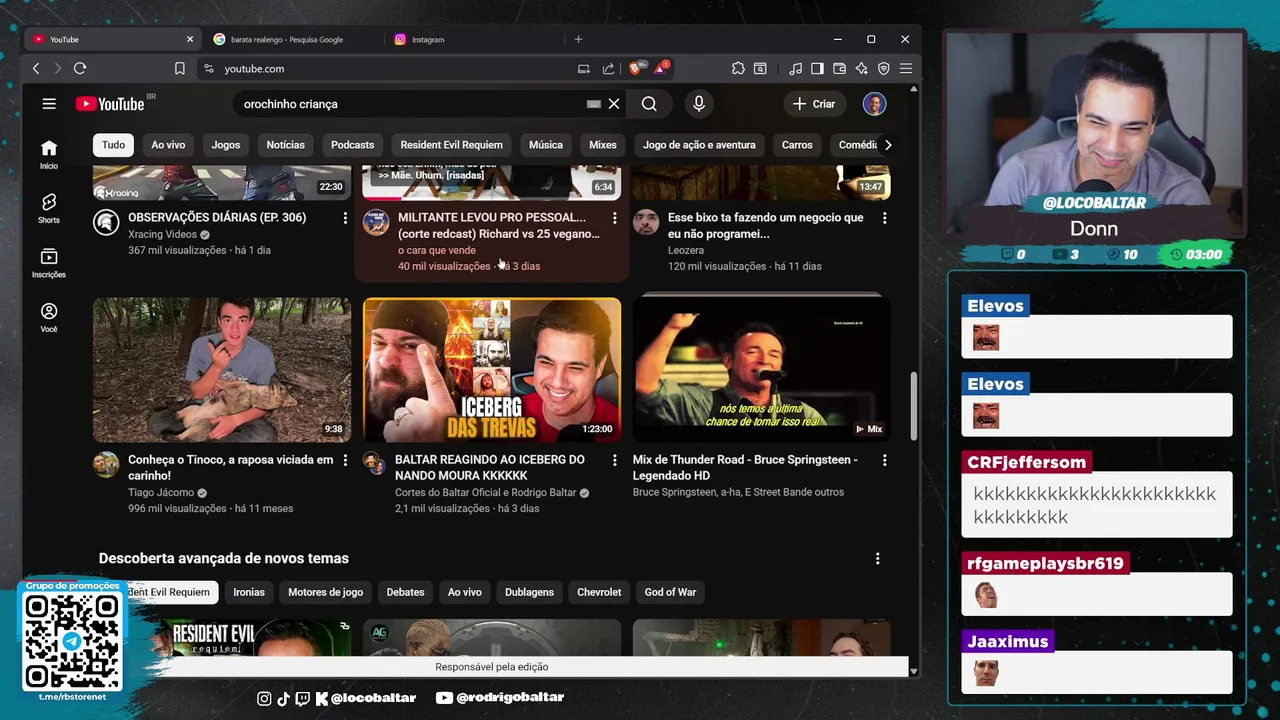This screenshot has height=720, width=1280.
Task: Open the Tinoco fox video thumbnail
Action: click(222, 370)
